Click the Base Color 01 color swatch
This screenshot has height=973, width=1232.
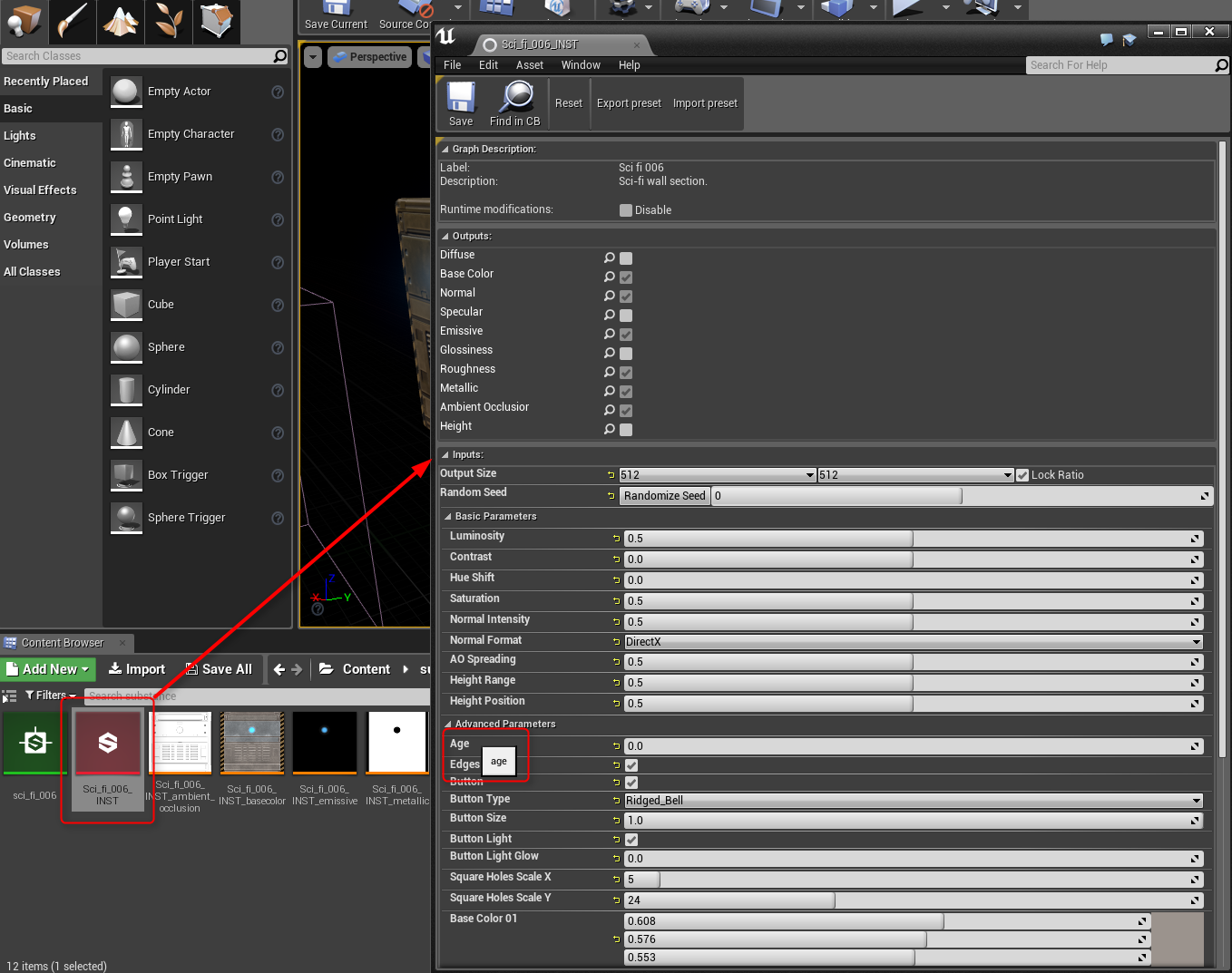click(1179, 939)
